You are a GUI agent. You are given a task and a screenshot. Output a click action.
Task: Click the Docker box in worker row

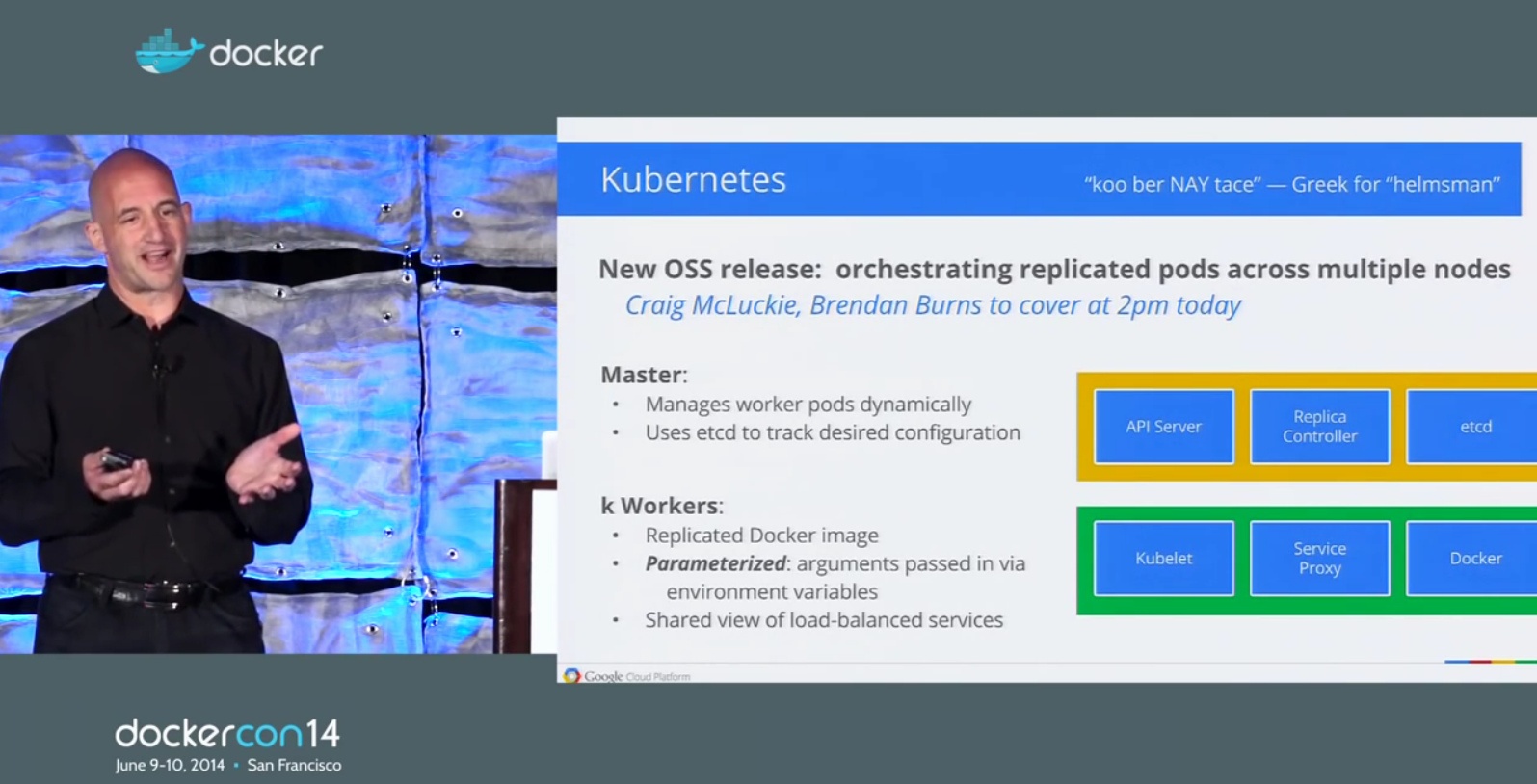tap(1471, 559)
